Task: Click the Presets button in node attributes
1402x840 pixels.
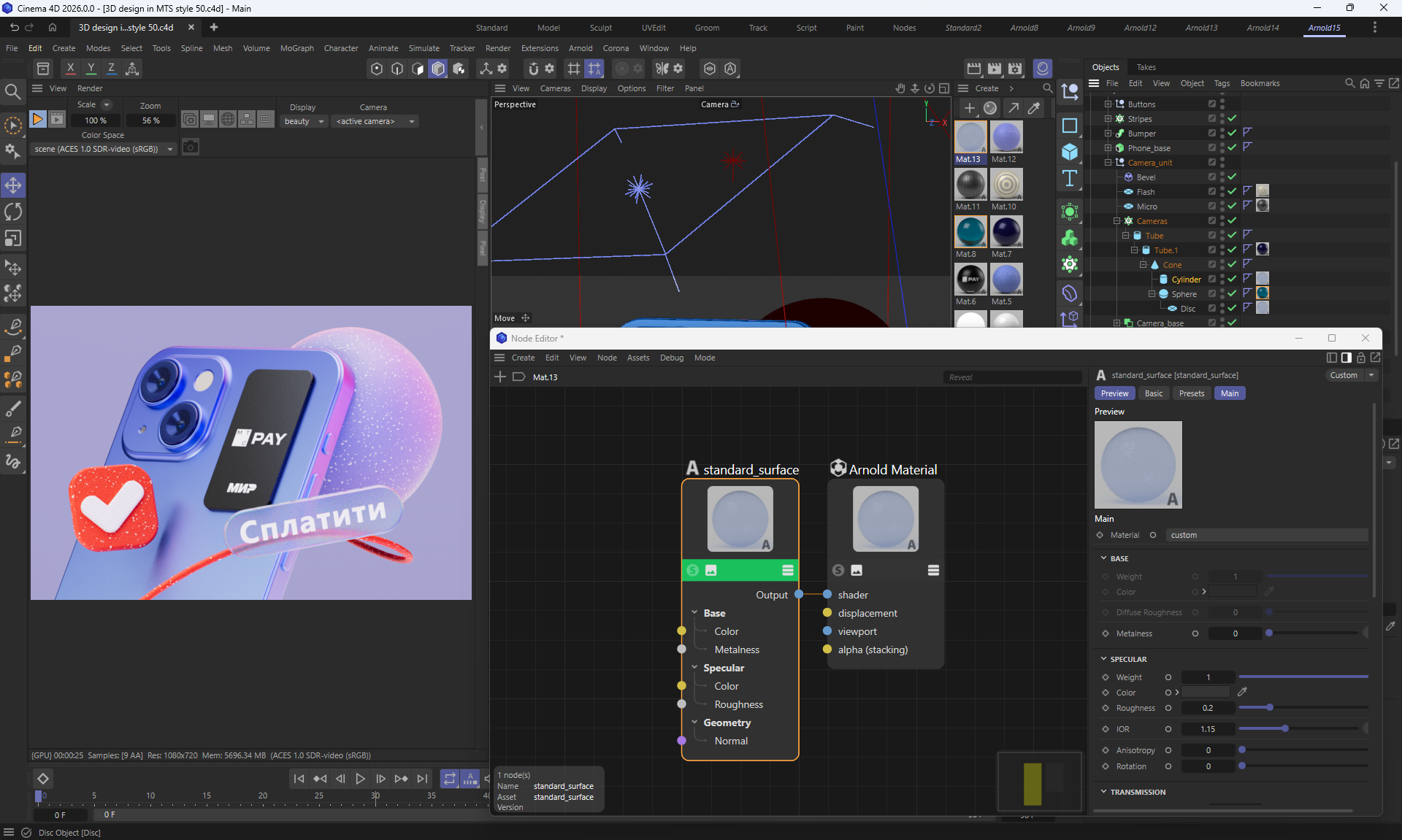Action: coord(1191,393)
